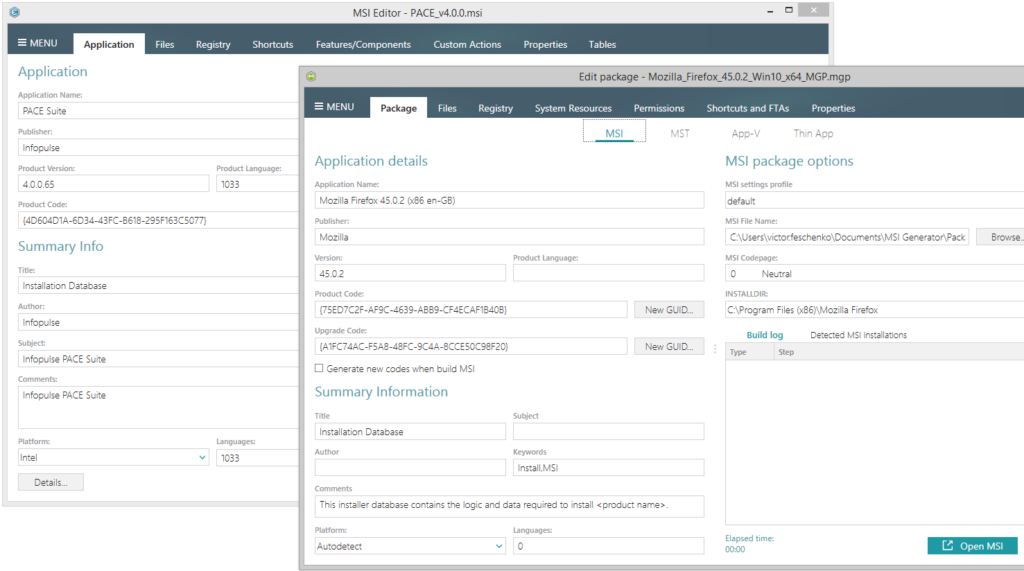Click the Mozilla Publisher field
The image size is (1024, 571).
click(x=509, y=237)
